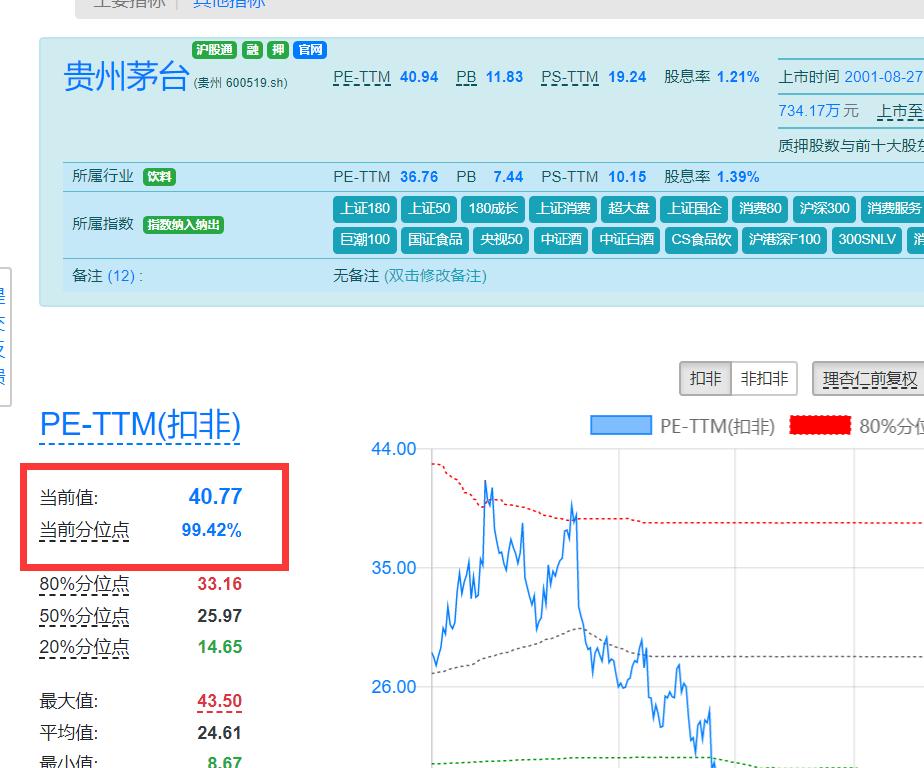Open the PE-TTM indicator link
The height and width of the screenshot is (768, 924).
click(361, 77)
